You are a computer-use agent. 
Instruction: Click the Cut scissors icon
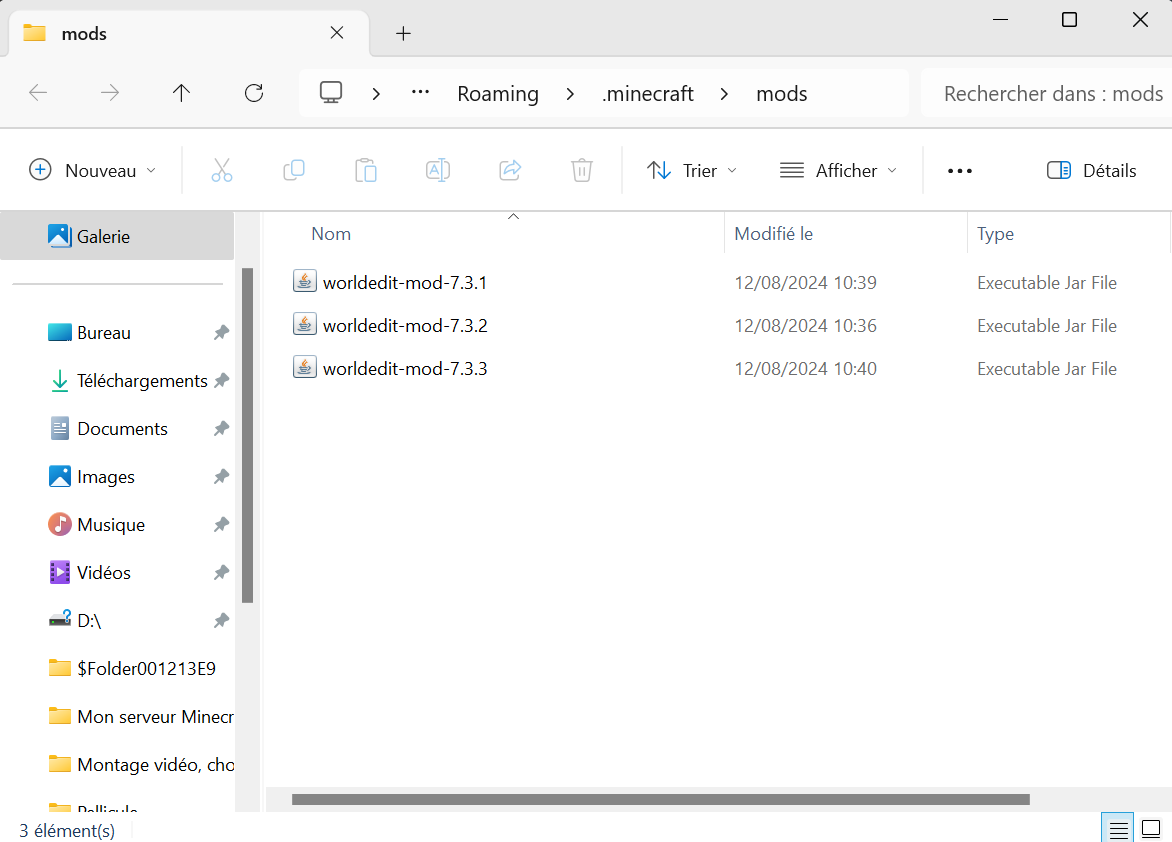[x=222, y=170]
